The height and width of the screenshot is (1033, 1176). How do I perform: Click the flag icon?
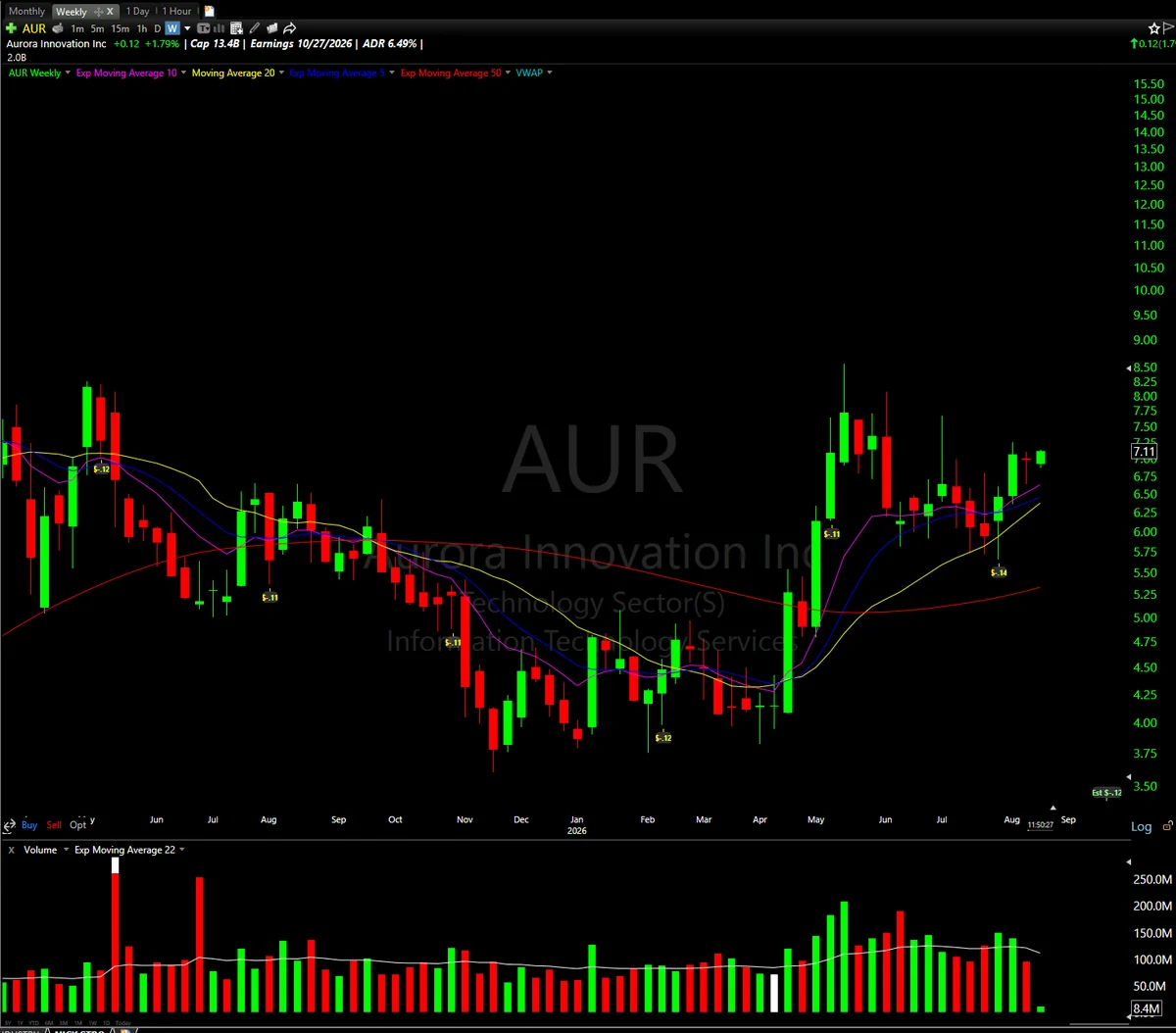(x=1169, y=28)
